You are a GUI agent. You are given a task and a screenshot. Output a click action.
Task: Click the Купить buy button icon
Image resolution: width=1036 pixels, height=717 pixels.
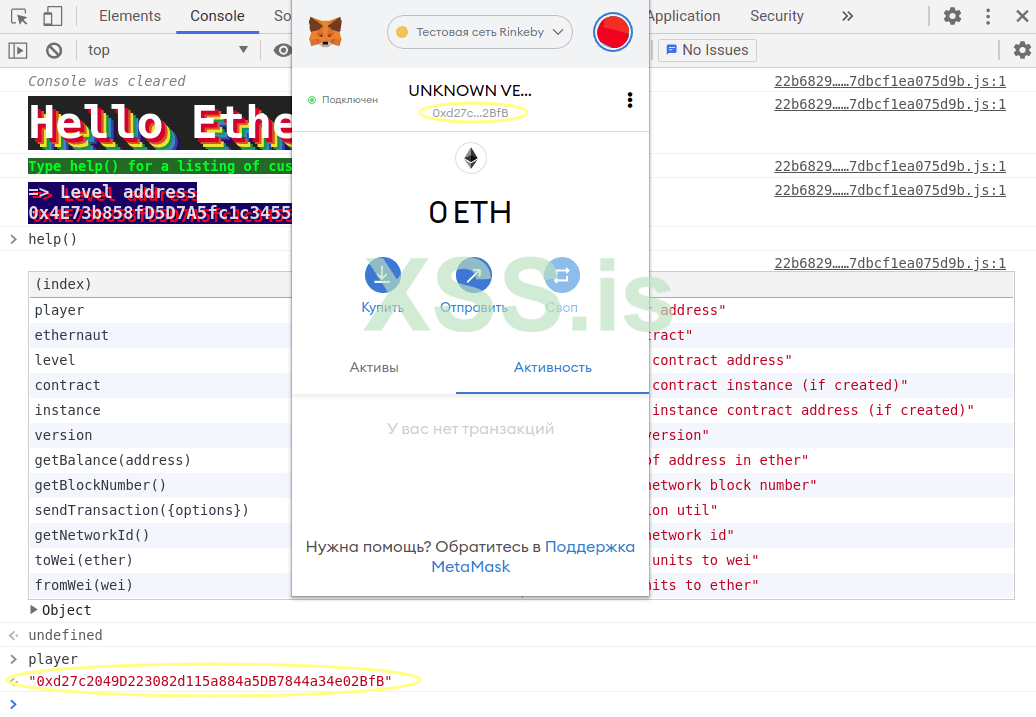click(x=383, y=275)
